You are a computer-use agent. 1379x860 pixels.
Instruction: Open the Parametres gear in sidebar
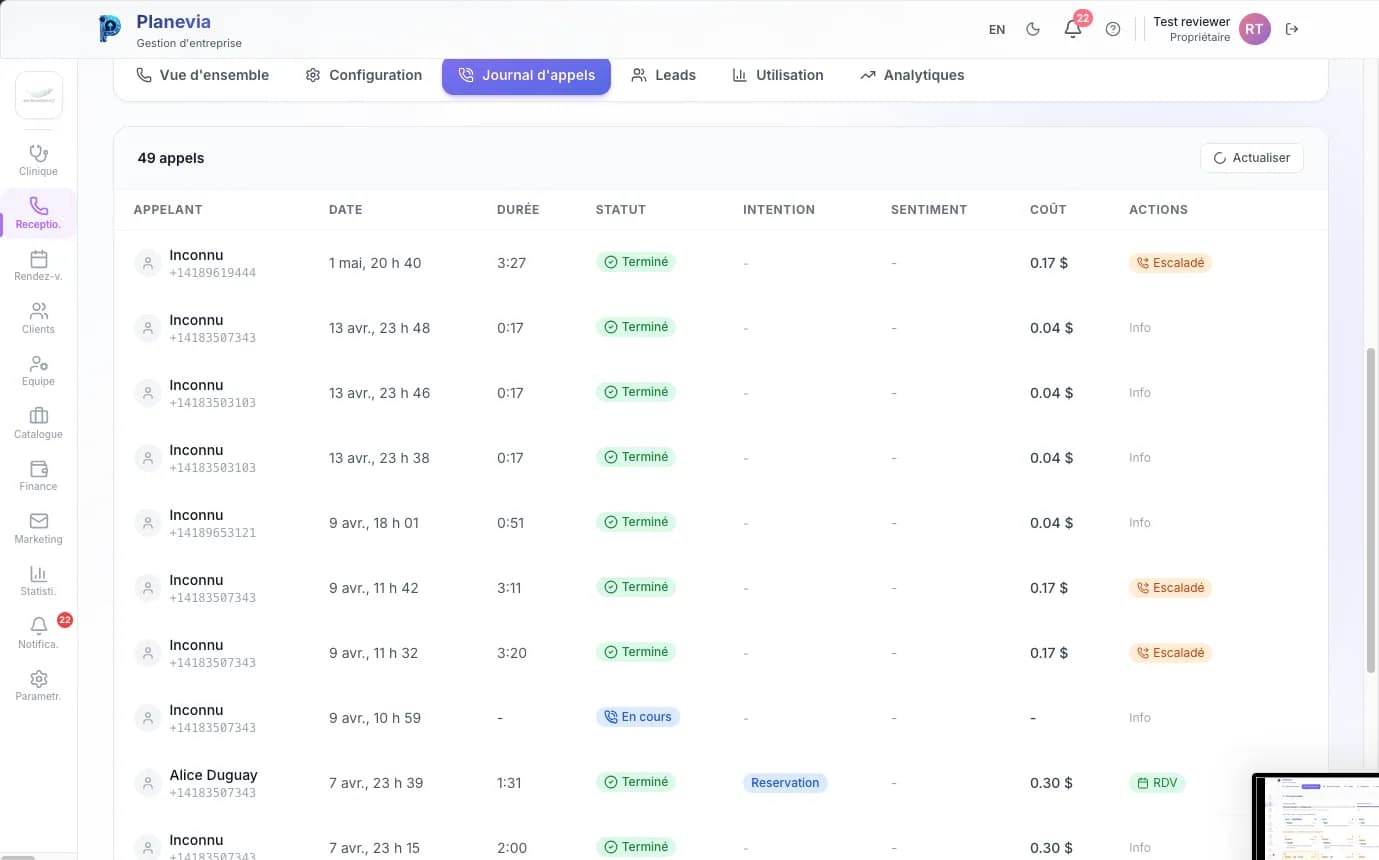tap(38, 685)
